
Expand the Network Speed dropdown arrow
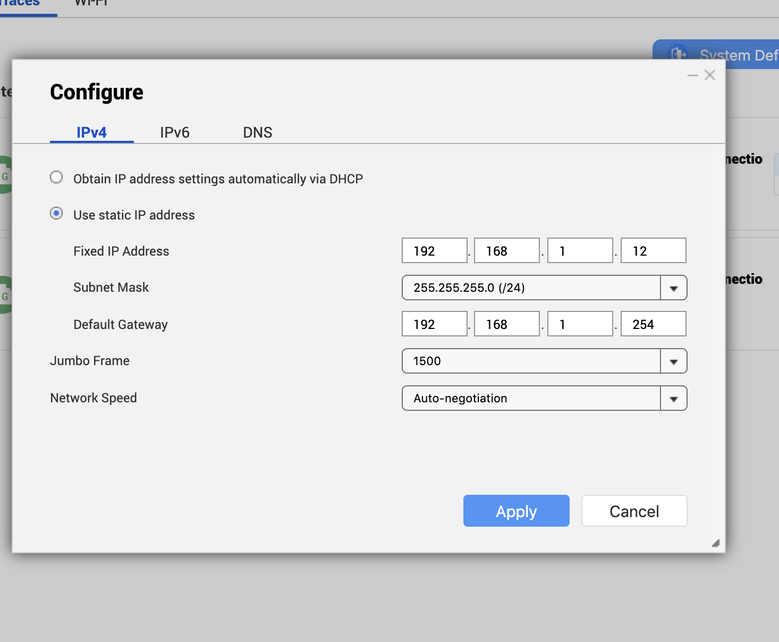(x=674, y=399)
